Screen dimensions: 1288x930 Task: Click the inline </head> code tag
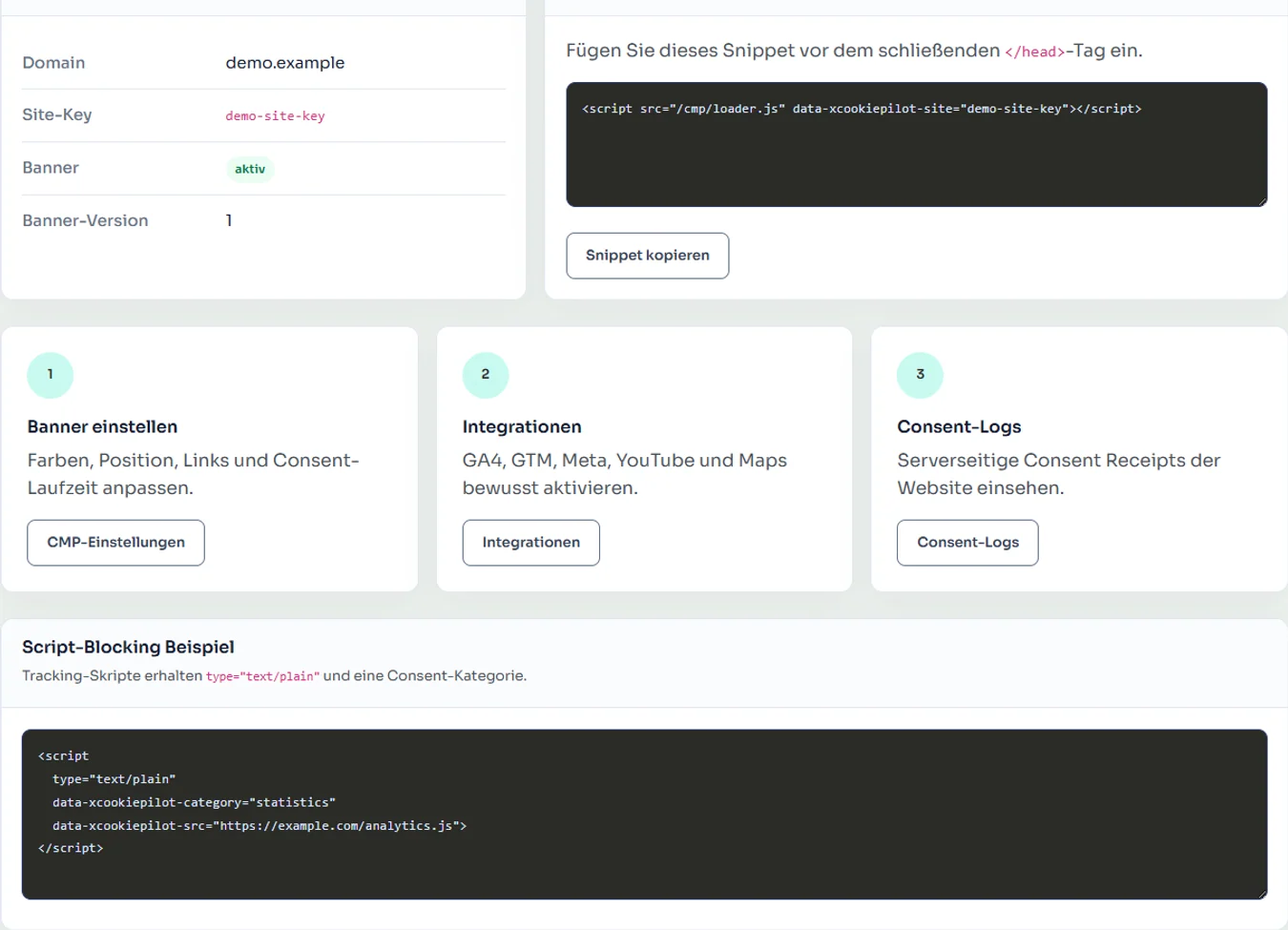pyautogui.click(x=1034, y=52)
